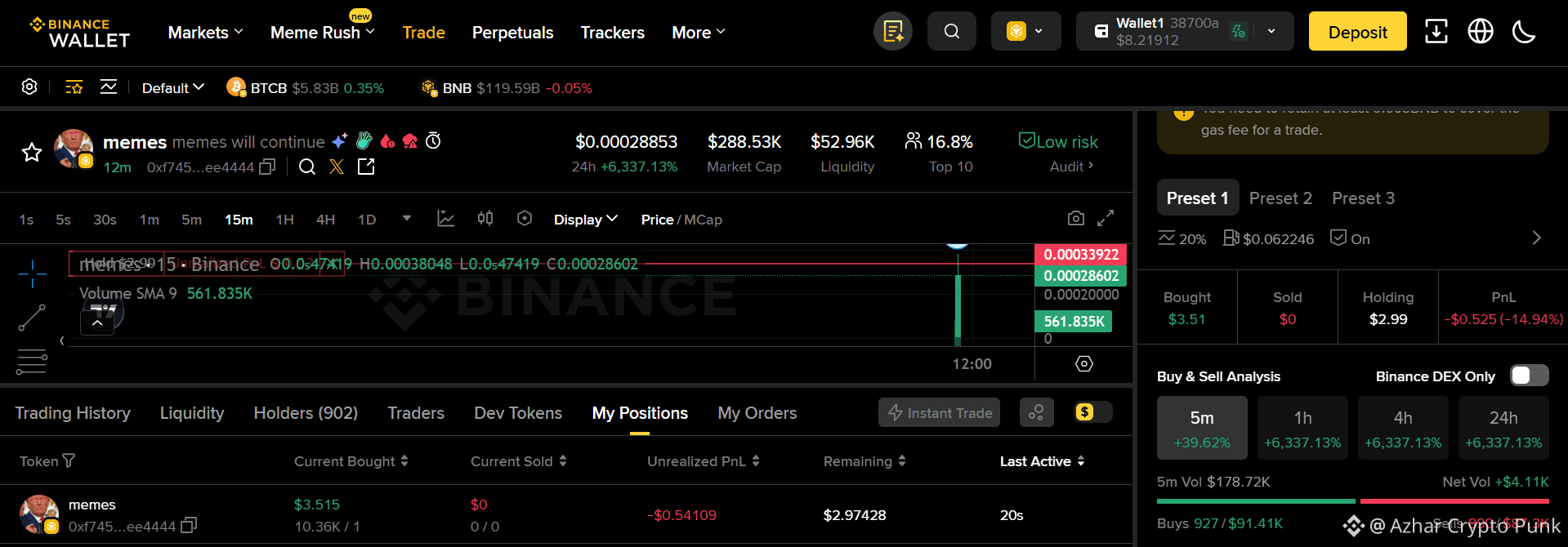Open chart indicators icon
1568x547 pixels.
click(x=445, y=219)
